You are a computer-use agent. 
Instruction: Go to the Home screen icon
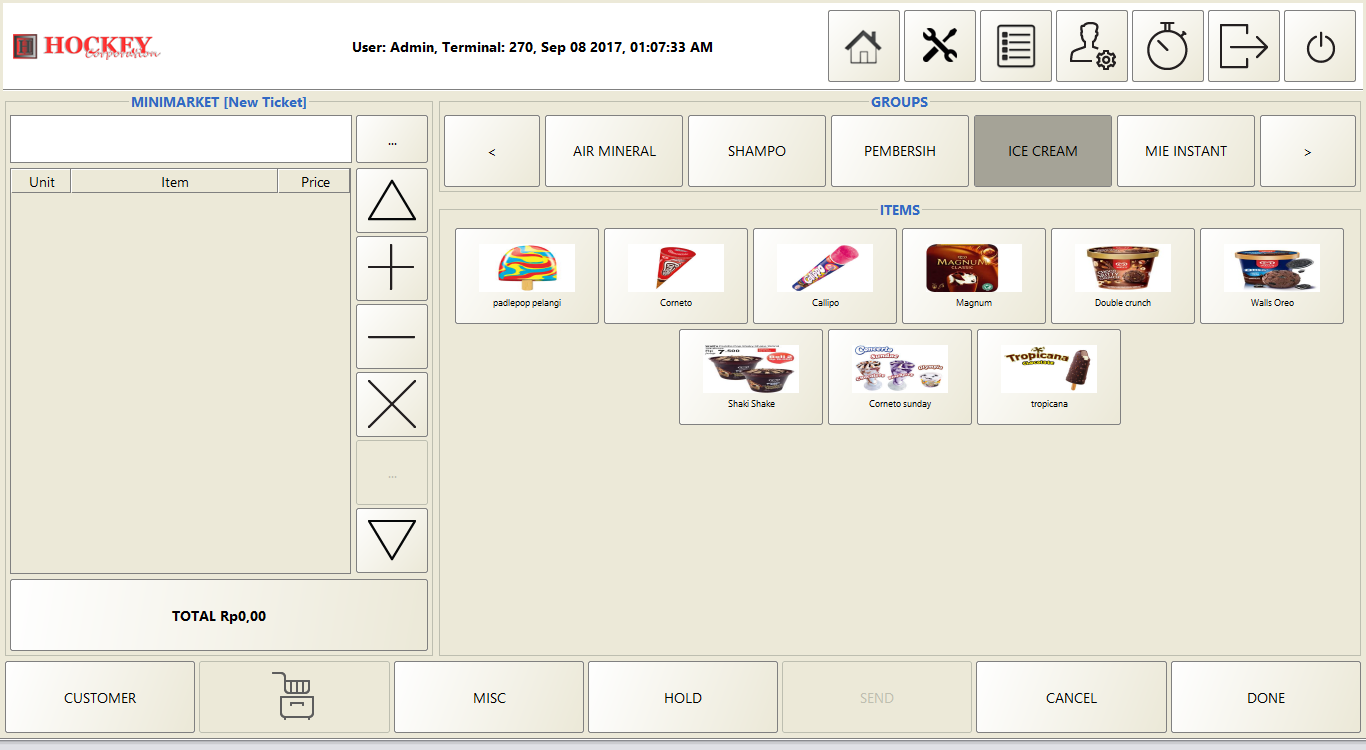tap(864, 46)
